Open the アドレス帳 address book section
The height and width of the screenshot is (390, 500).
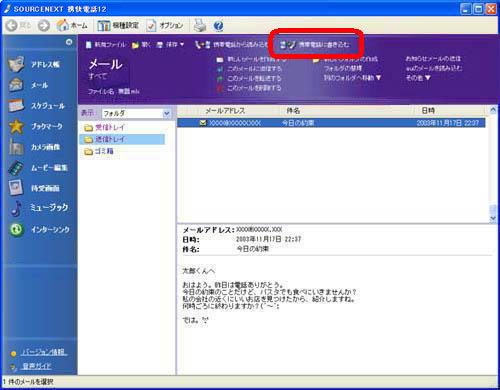35,64
